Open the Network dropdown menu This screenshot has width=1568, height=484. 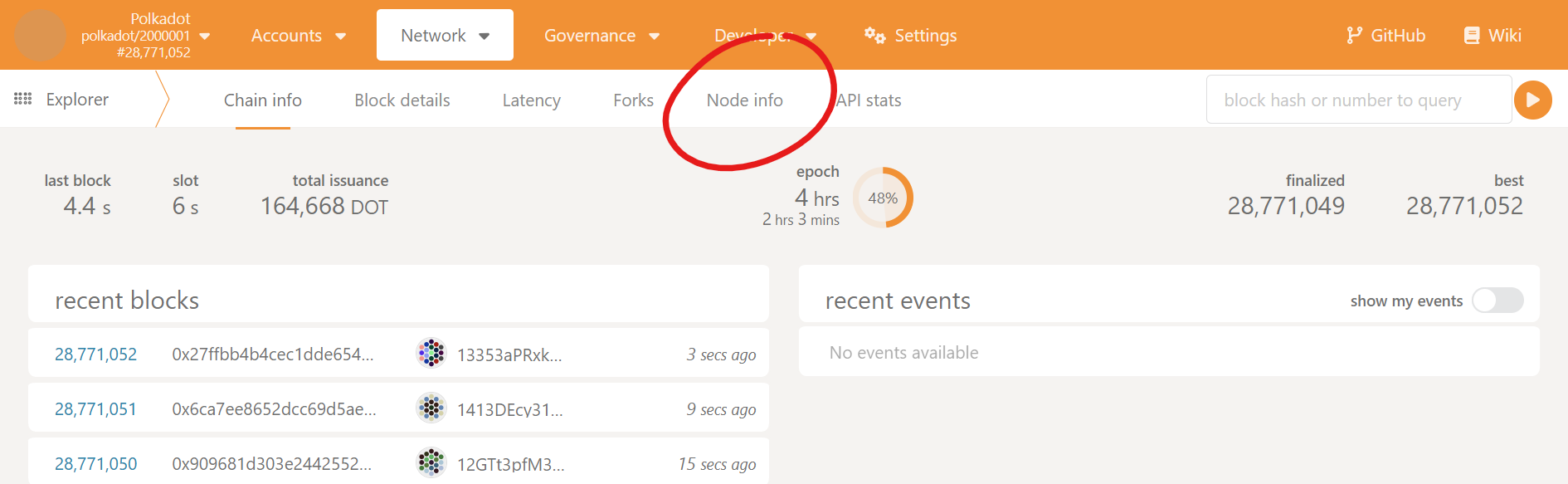point(445,35)
